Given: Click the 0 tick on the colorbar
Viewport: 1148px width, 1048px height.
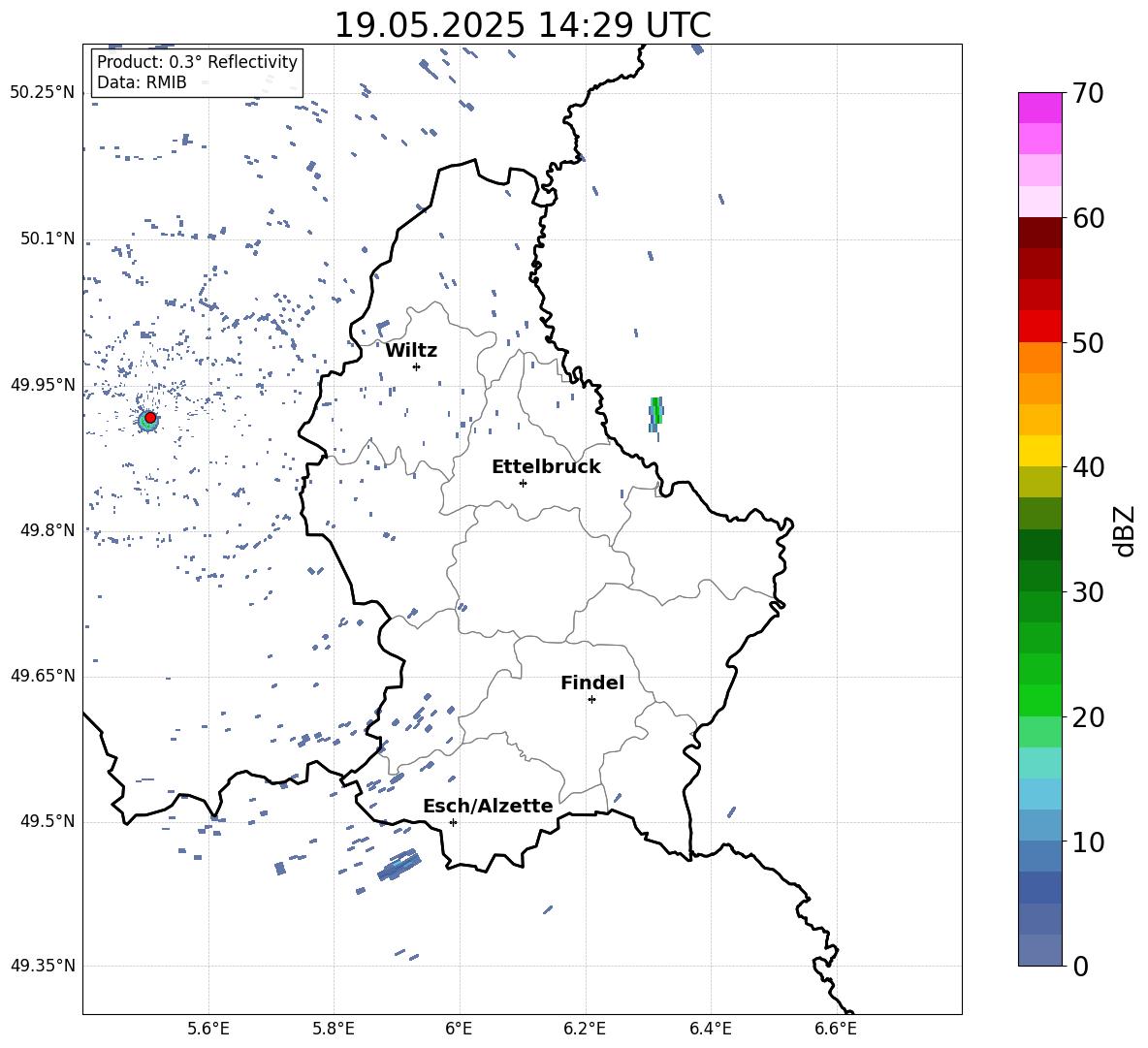Looking at the screenshot, I should [1080, 966].
